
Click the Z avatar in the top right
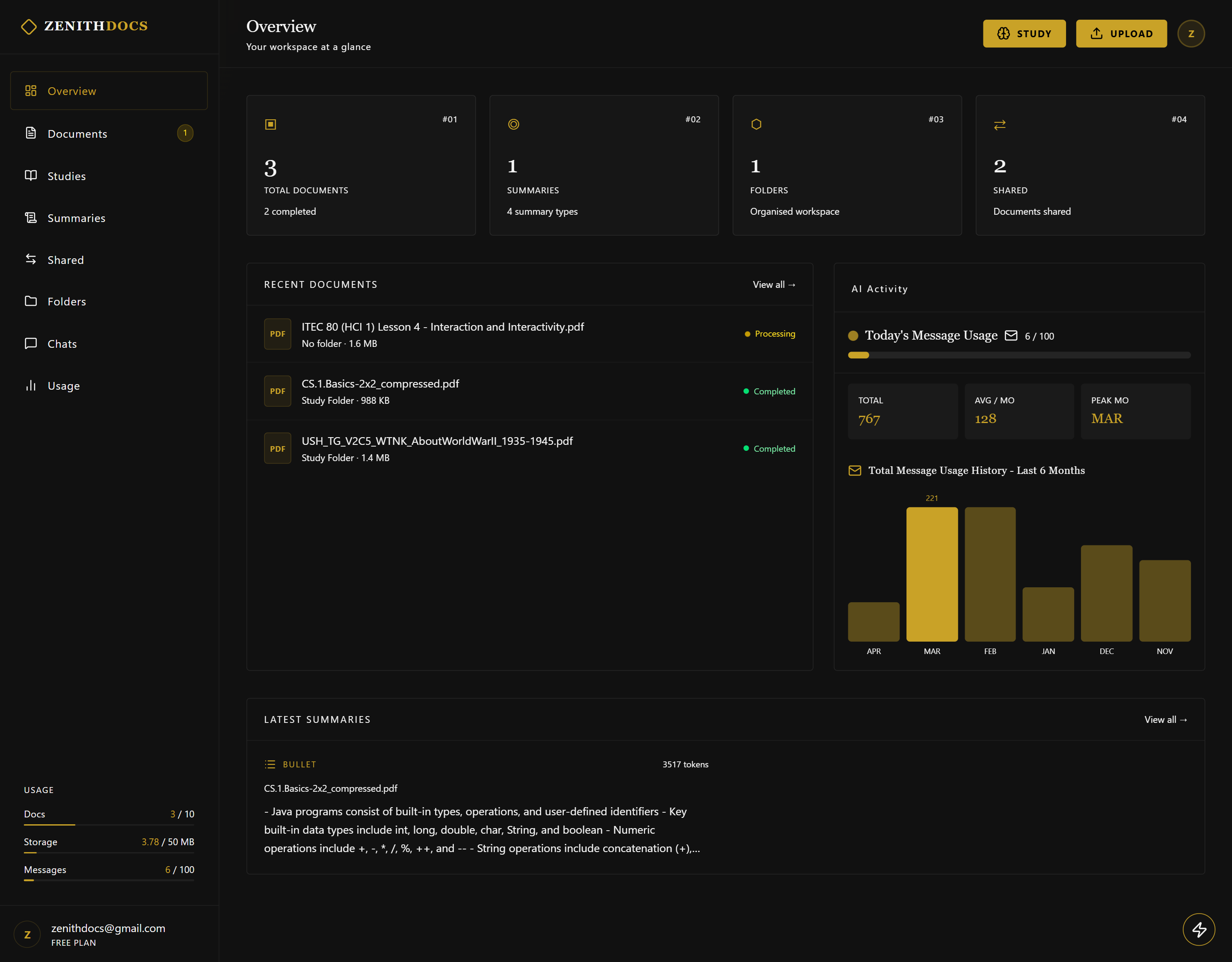(1191, 33)
